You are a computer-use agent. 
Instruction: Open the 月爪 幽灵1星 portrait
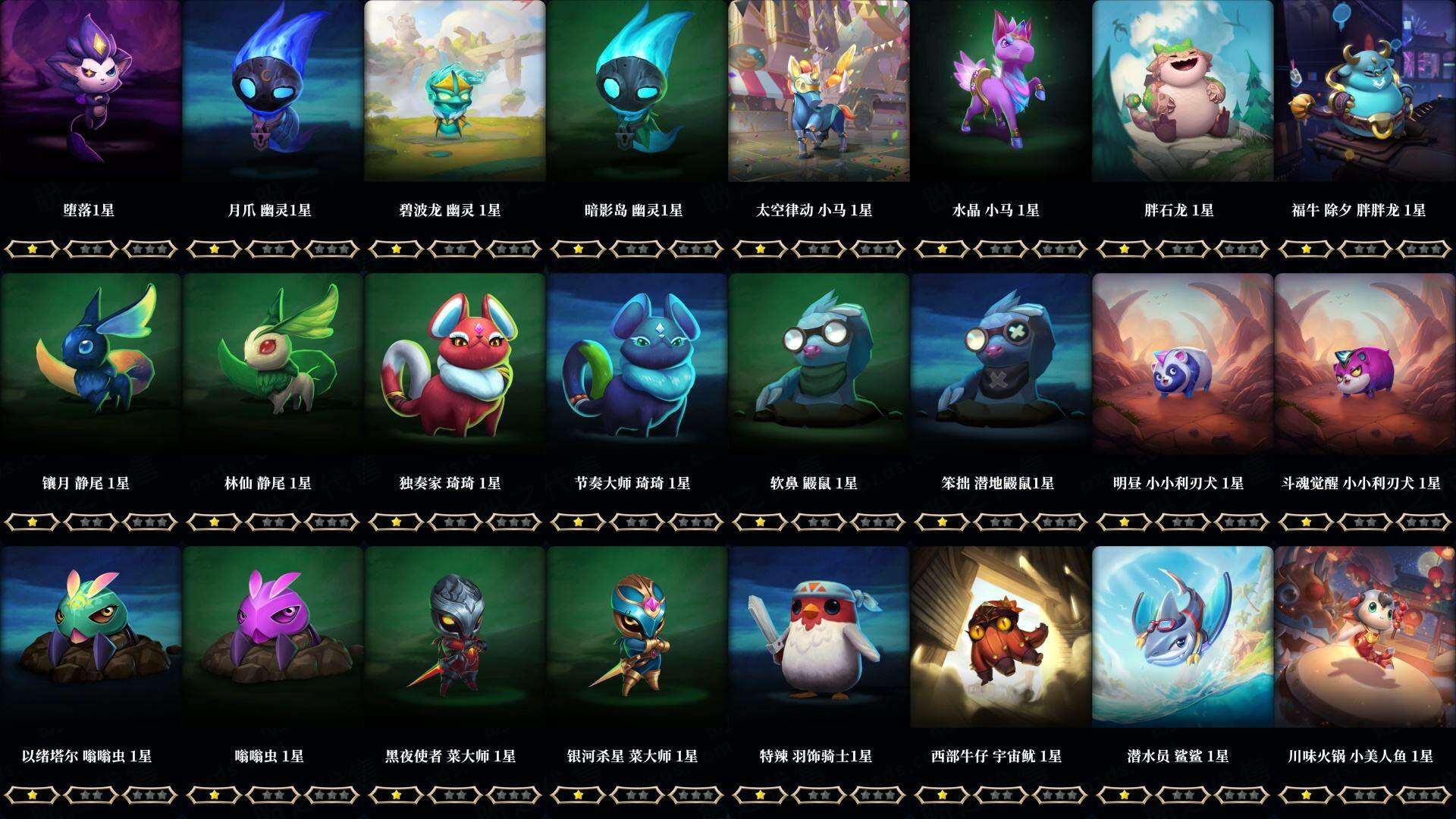272,91
